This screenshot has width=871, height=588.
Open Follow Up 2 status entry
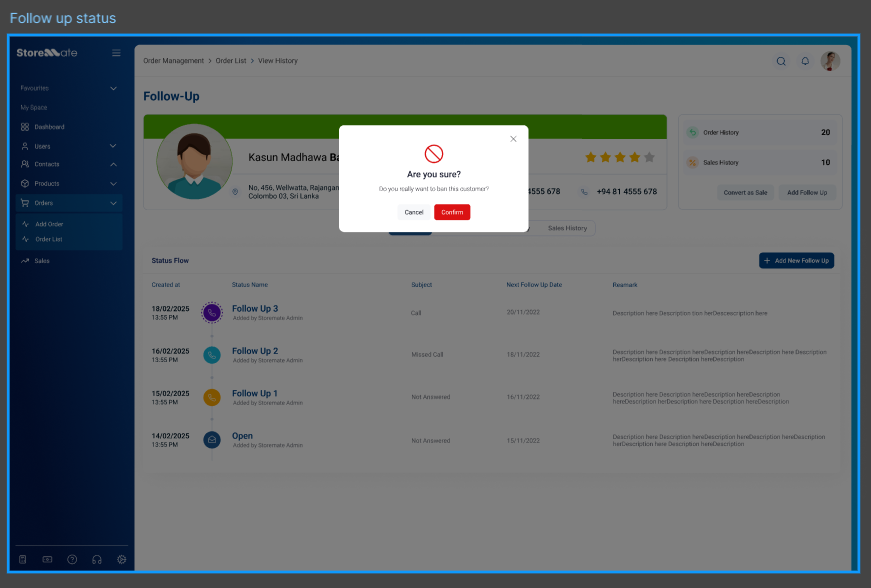(255, 351)
